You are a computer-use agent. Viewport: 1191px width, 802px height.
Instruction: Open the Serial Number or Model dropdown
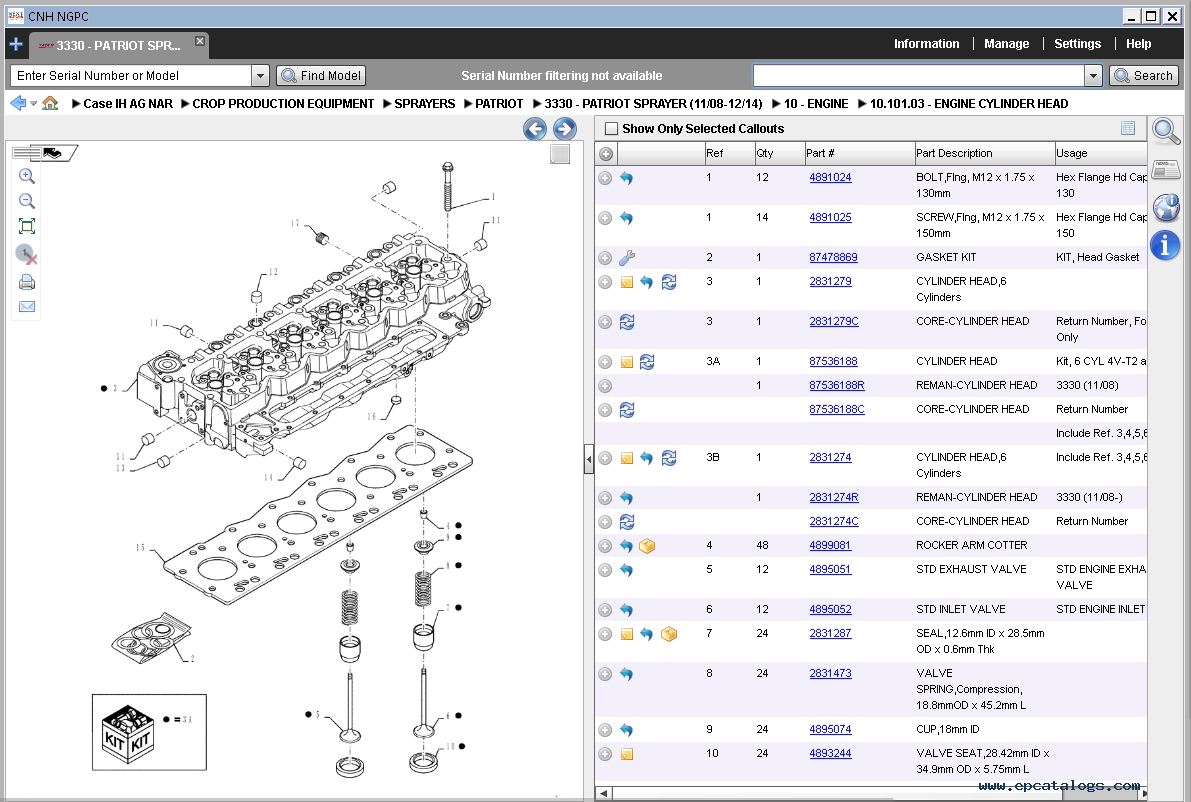coord(260,75)
